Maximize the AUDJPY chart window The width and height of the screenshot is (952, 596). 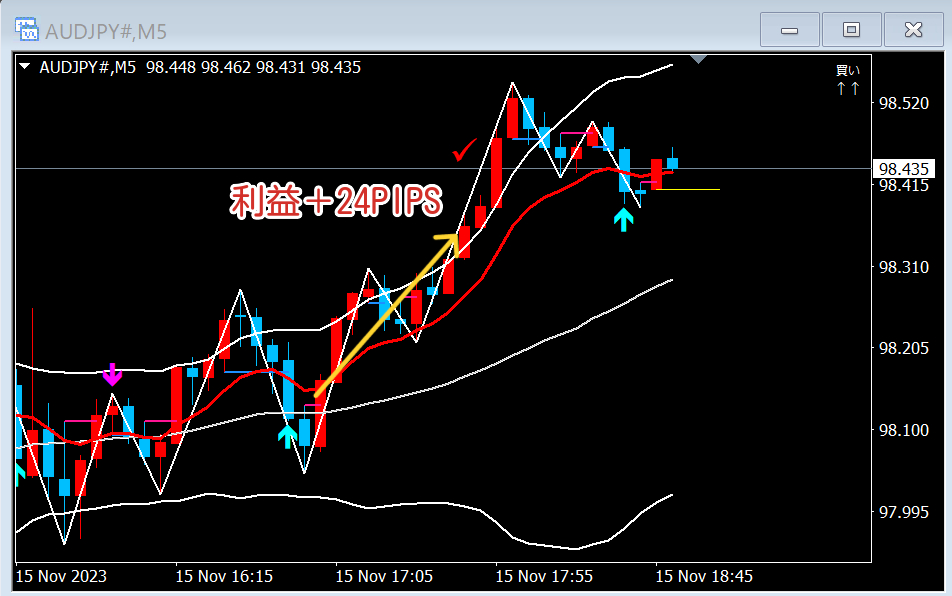pyautogui.click(x=851, y=30)
